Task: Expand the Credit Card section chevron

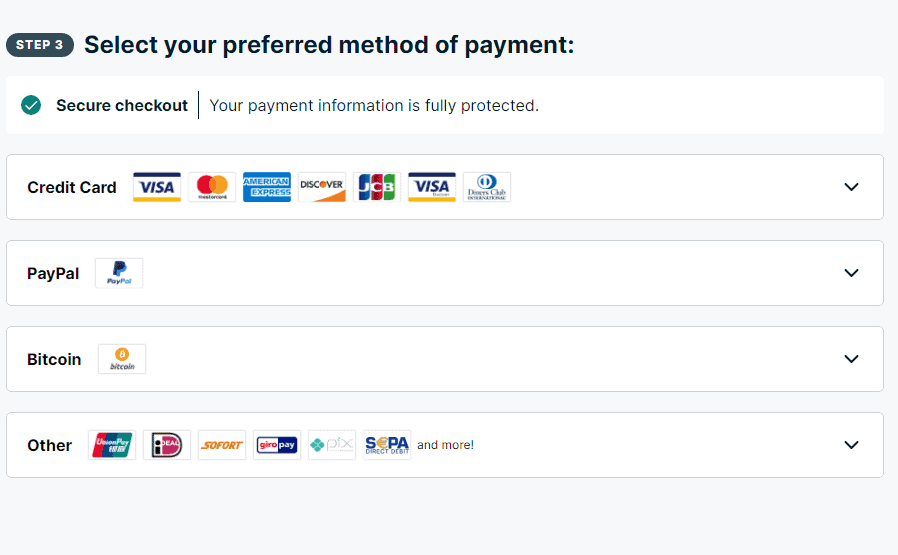Action: [852, 187]
